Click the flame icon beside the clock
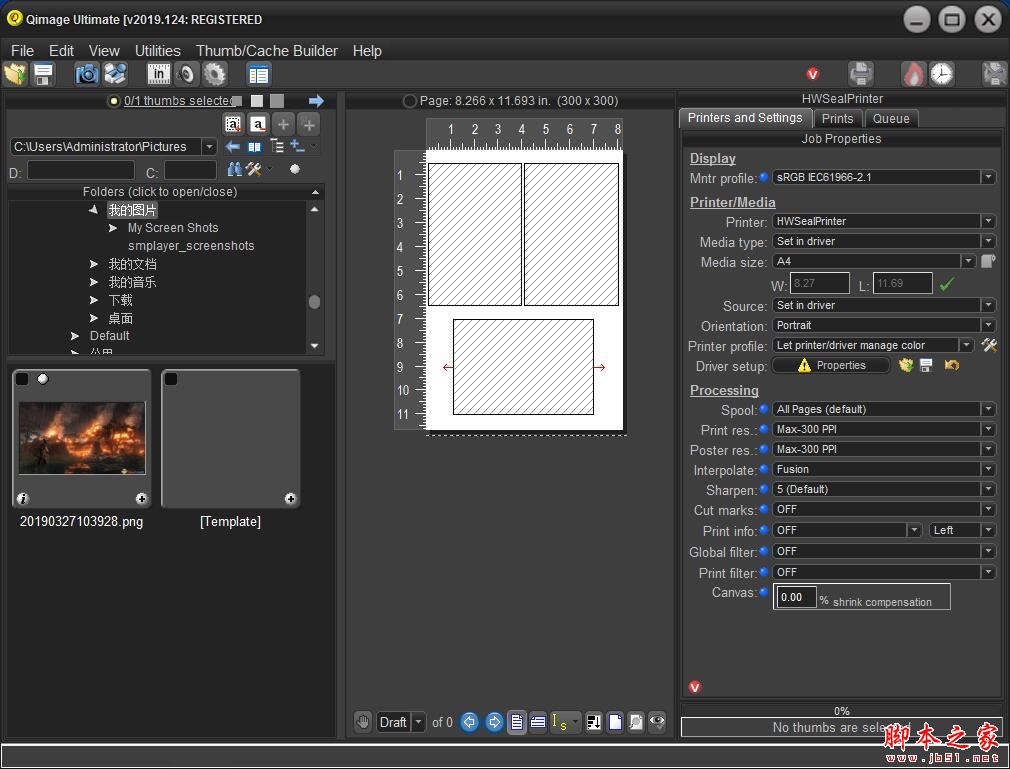This screenshot has width=1010, height=769. click(x=914, y=74)
